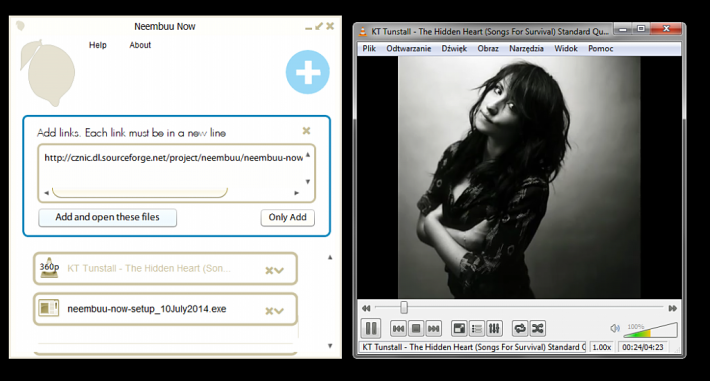Screen dimensions: 710x381
Task: Click the blue plus add-link button
Action: [307, 72]
